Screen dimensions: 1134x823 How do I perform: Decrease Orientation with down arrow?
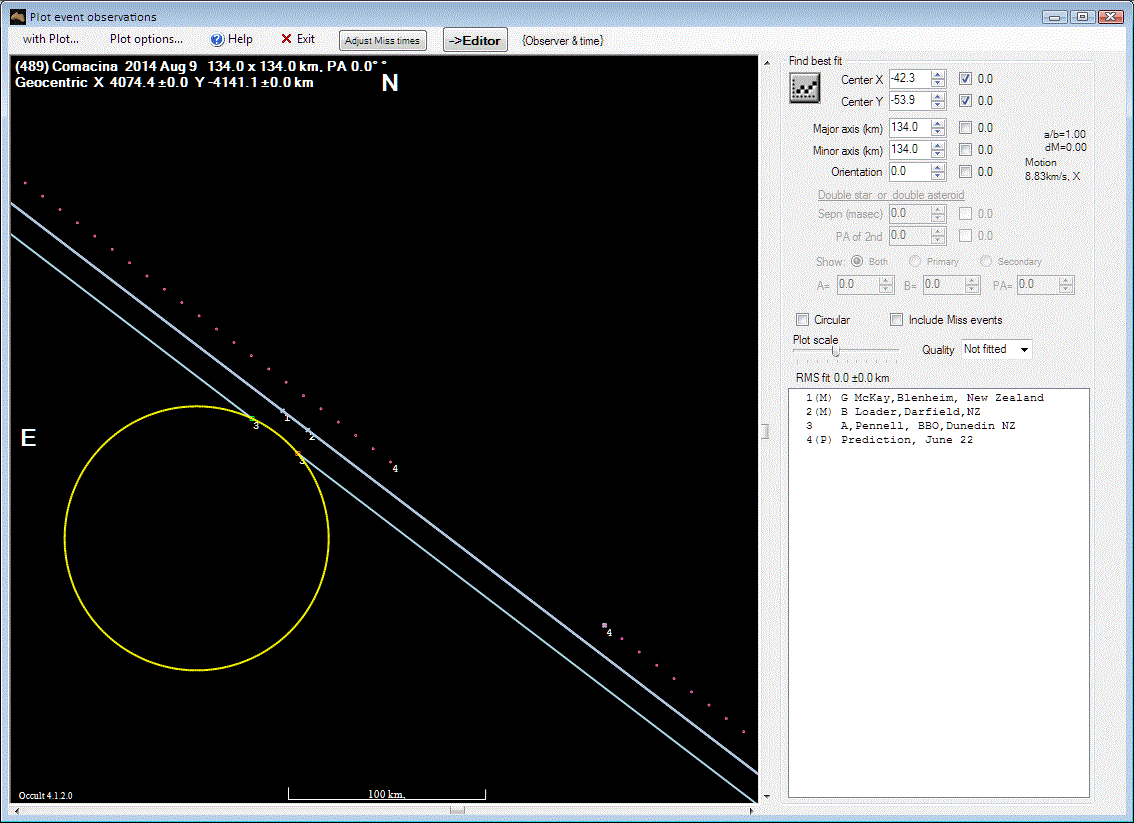point(938,176)
